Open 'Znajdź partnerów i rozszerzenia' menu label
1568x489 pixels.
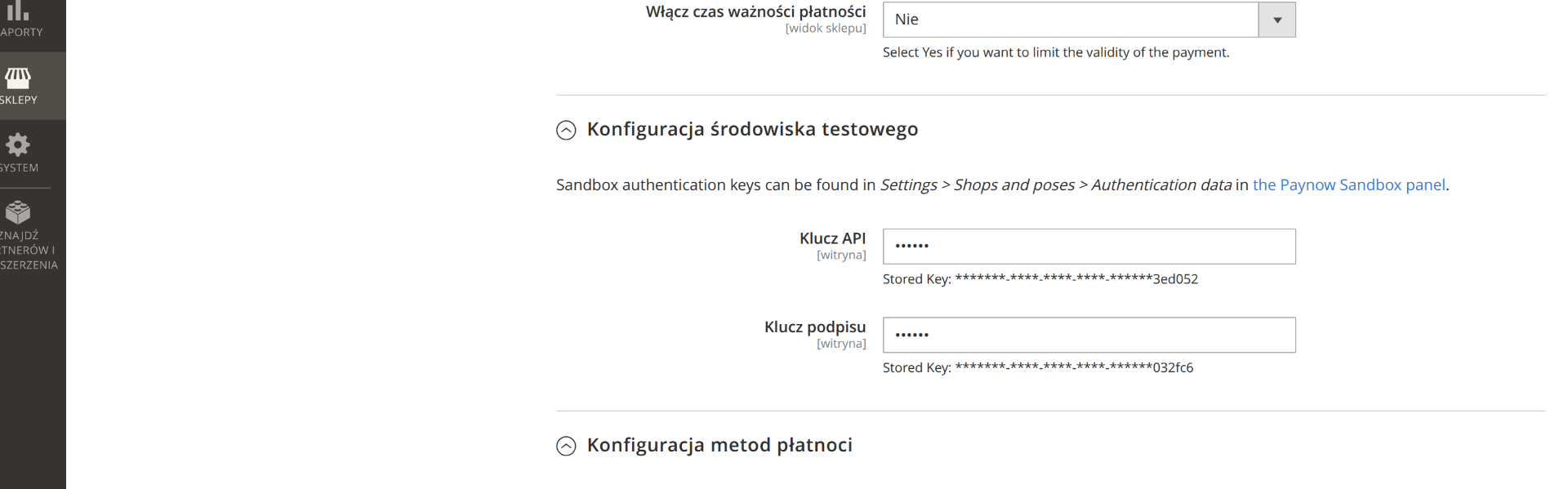(x=28, y=251)
